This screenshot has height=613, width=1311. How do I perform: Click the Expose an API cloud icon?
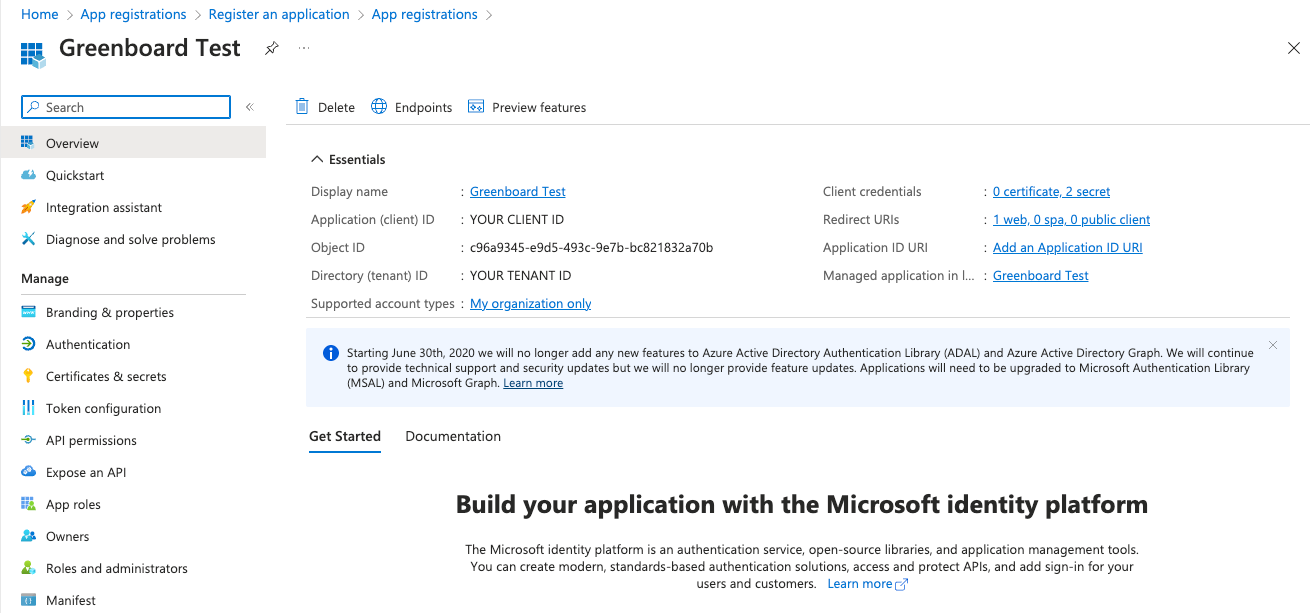tap(28, 472)
